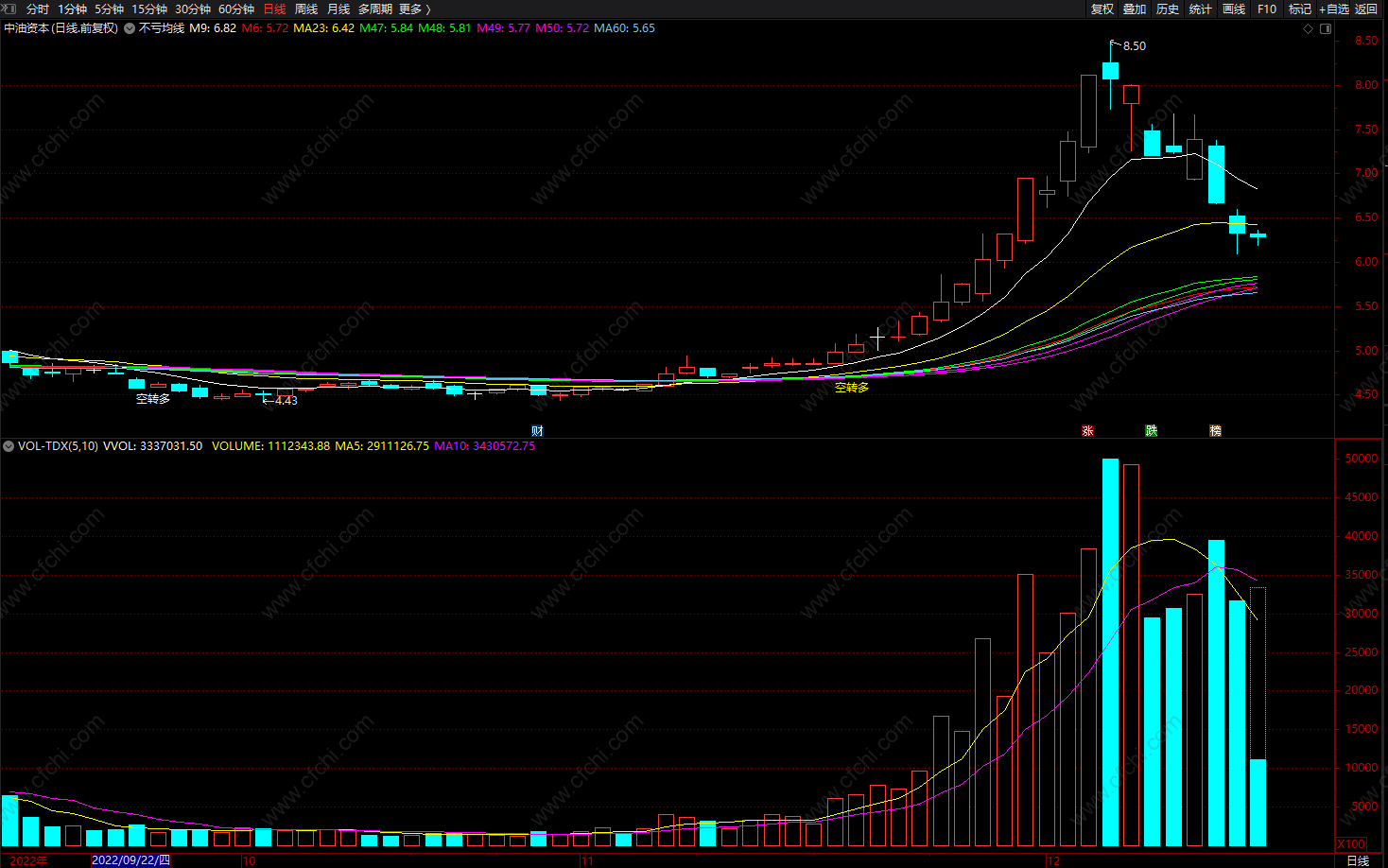Image resolution: width=1388 pixels, height=868 pixels.
Task: Expand main chart indicator dropdown arrow
Action: pos(130,28)
